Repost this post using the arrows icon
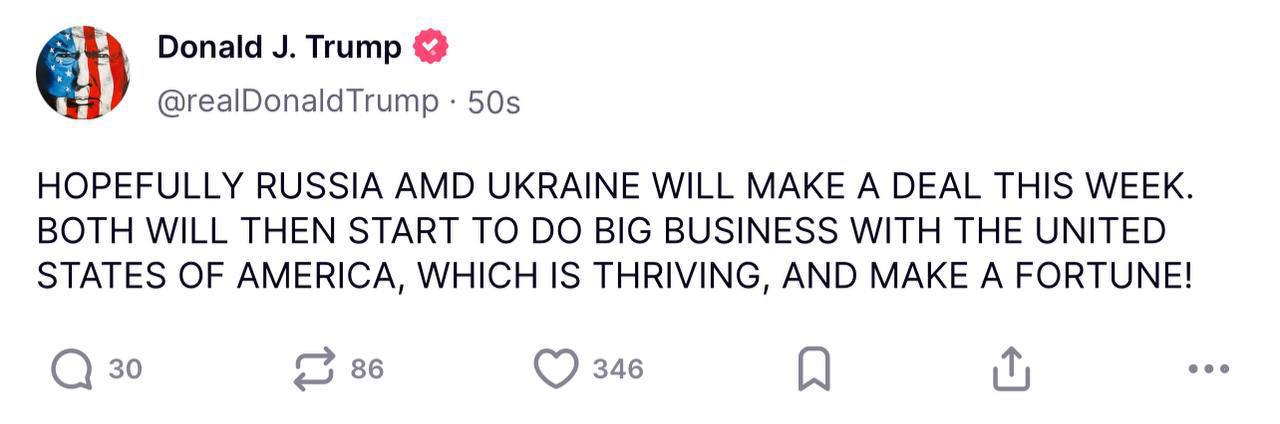This screenshot has width=1280, height=424. 313,369
